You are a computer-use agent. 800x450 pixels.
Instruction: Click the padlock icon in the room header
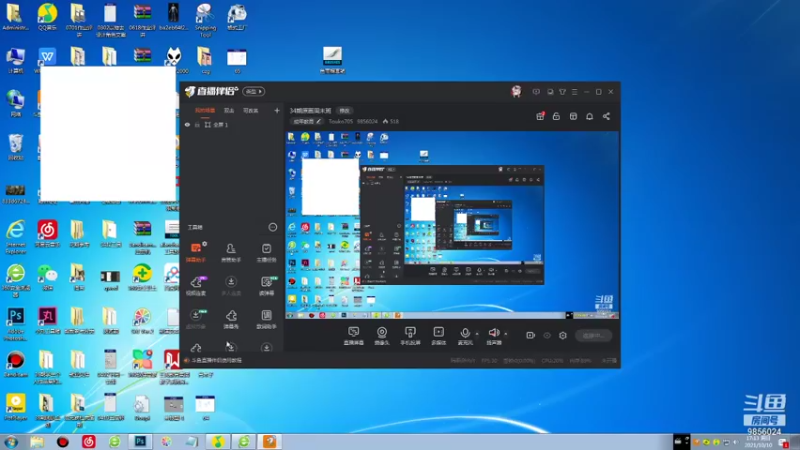[x=556, y=116]
